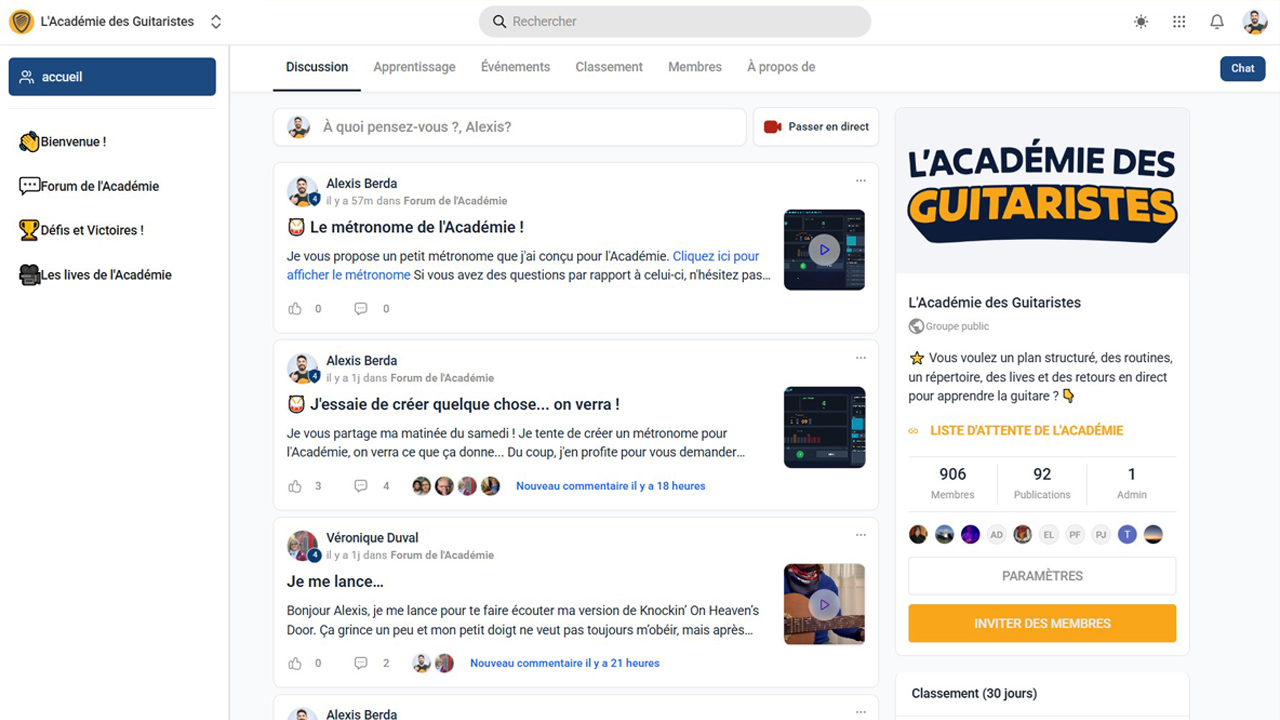The image size is (1280, 720).
Task: Open the apps grid icon
Action: [x=1179, y=21]
